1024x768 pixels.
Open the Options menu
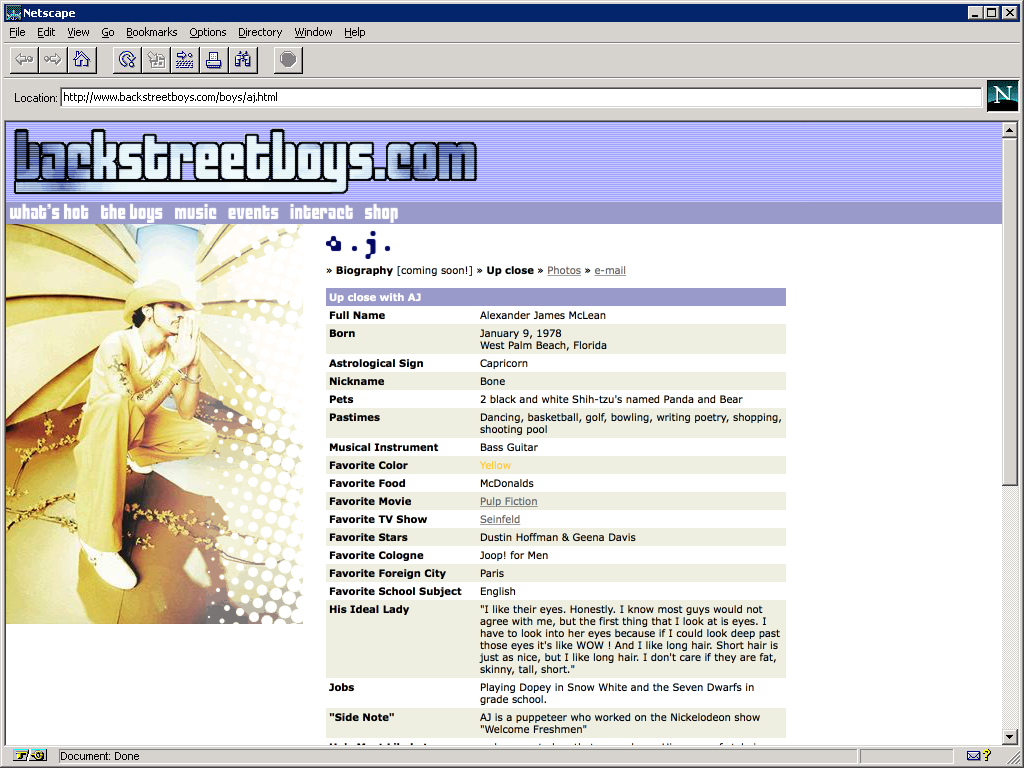208,32
